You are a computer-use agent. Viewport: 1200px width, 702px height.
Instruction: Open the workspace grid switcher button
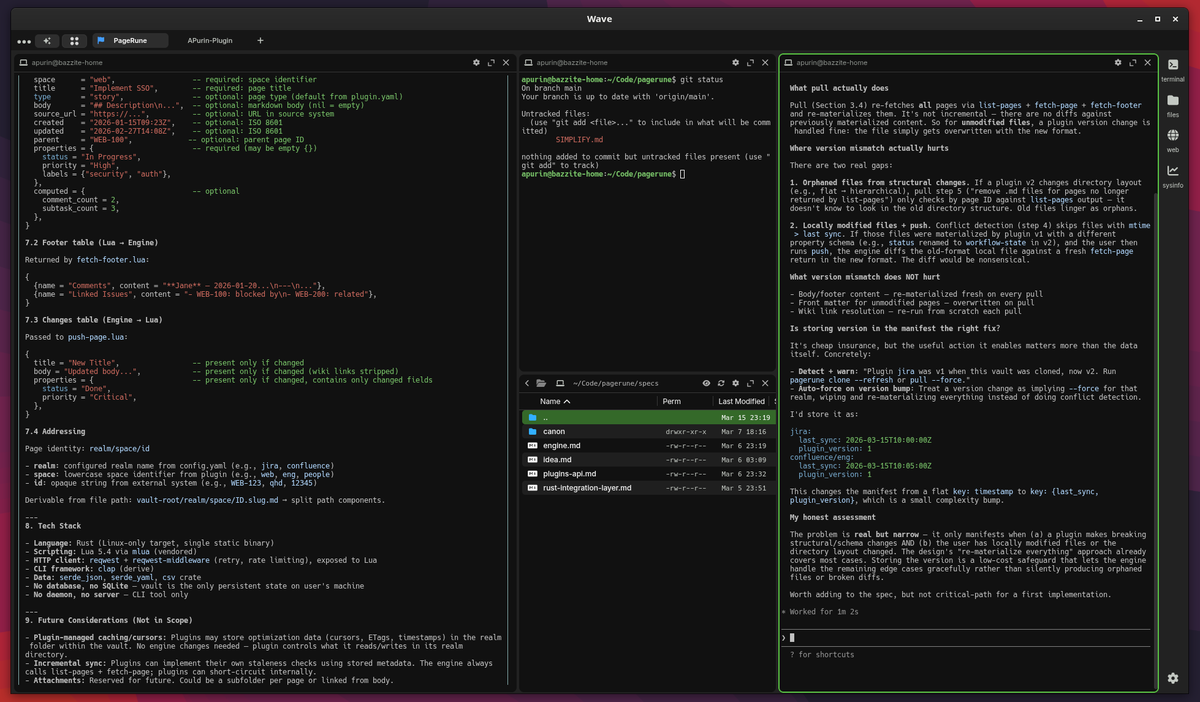pyautogui.click(x=74, y=41)
